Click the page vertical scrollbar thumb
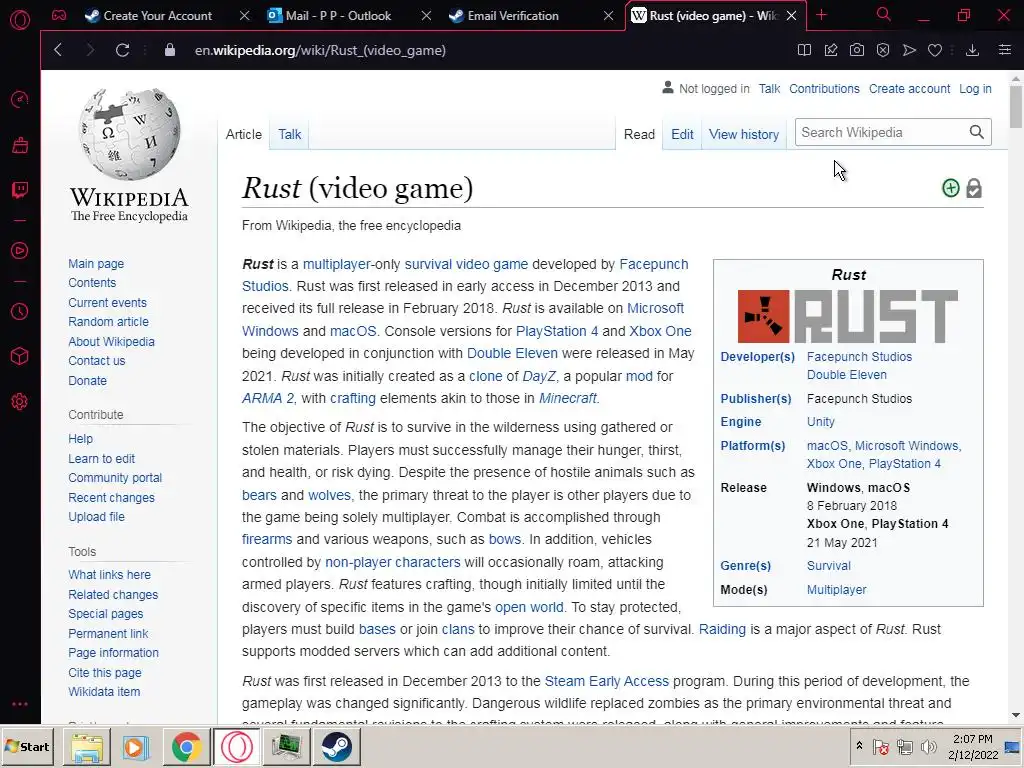This screenshot has width=1024, height=768. (x=1016, y=106)
